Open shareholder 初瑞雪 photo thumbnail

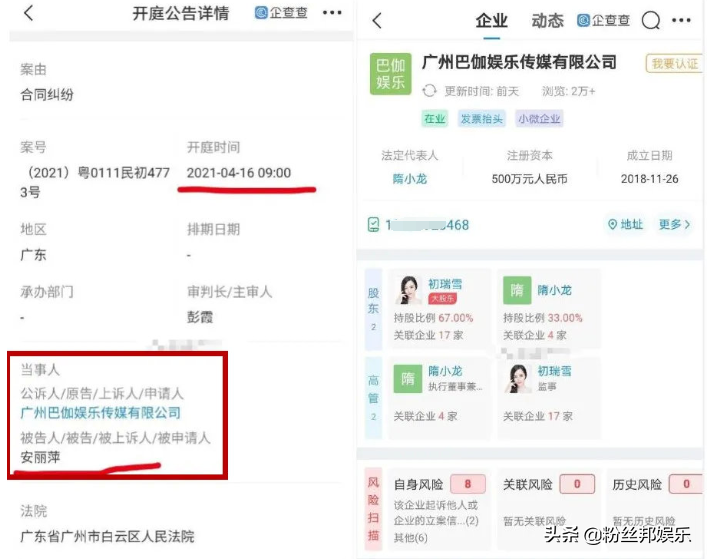(x=409, y=290)
